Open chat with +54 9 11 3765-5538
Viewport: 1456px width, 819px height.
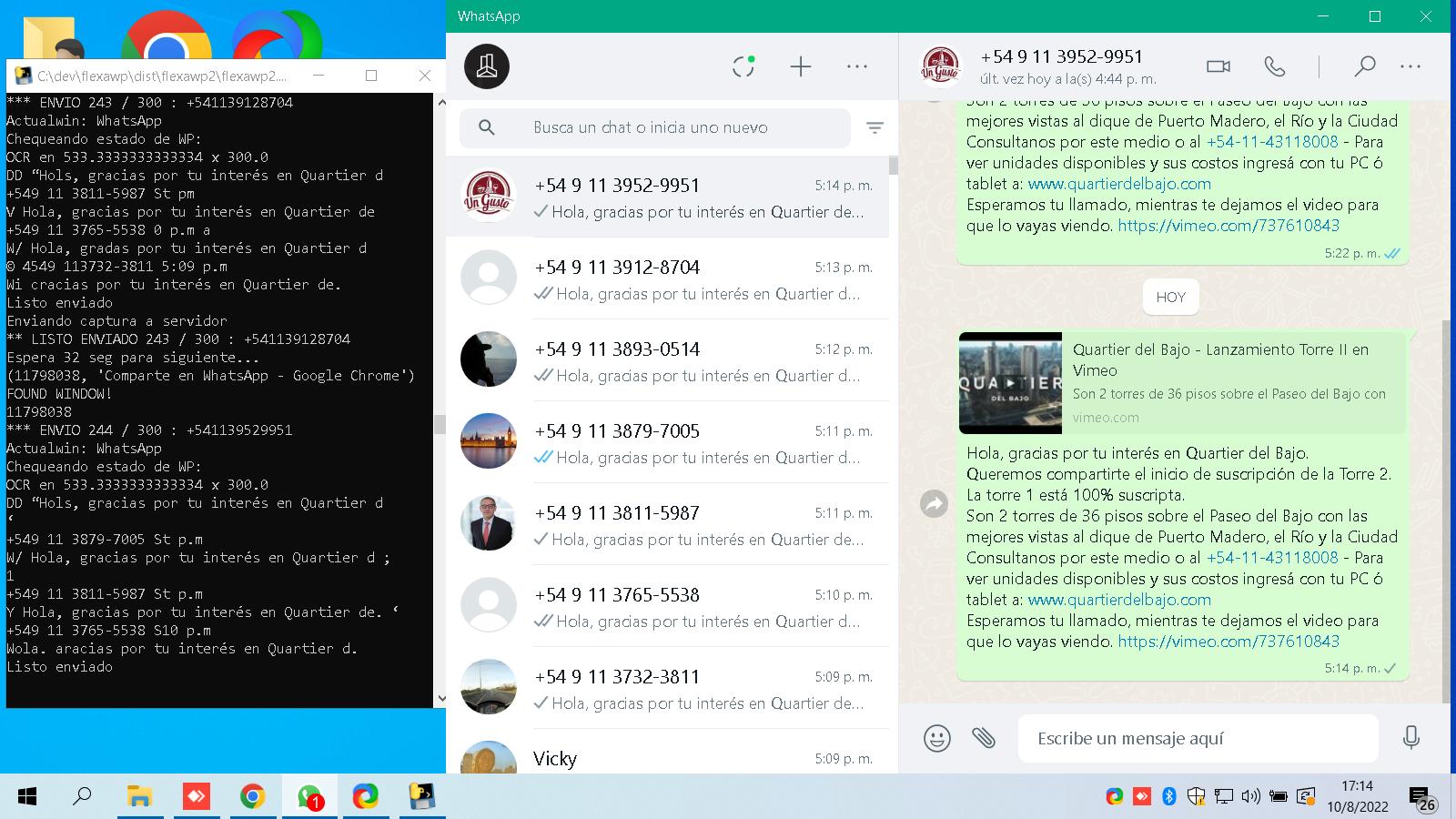(x=667, y=607)
